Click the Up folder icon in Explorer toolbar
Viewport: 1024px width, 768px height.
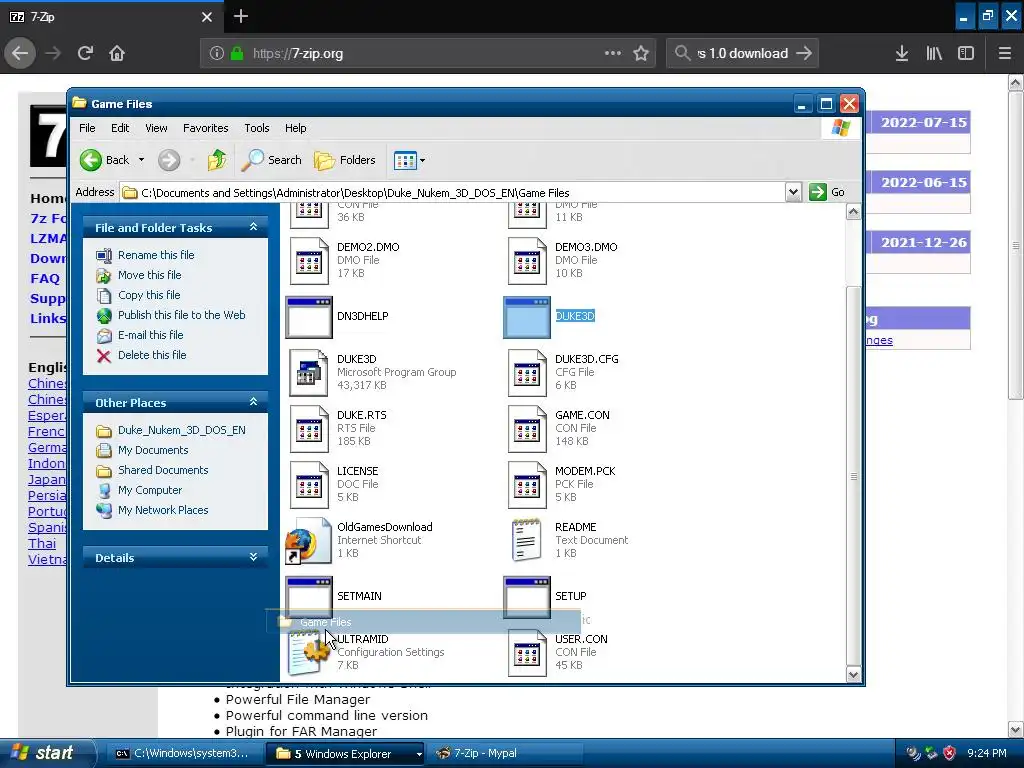216,160
